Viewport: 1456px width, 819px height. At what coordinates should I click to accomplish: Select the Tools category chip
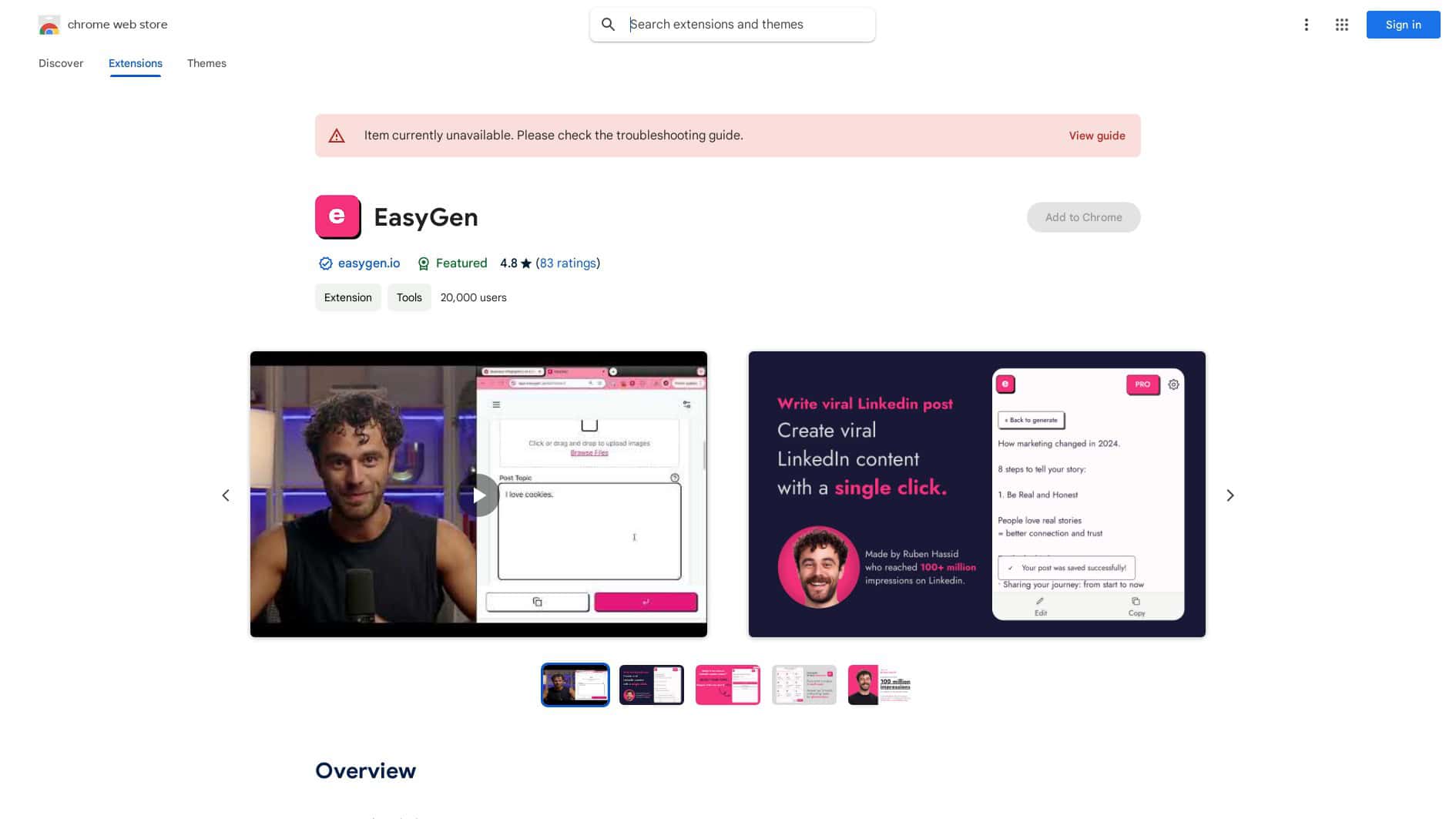tap(409, 297)
